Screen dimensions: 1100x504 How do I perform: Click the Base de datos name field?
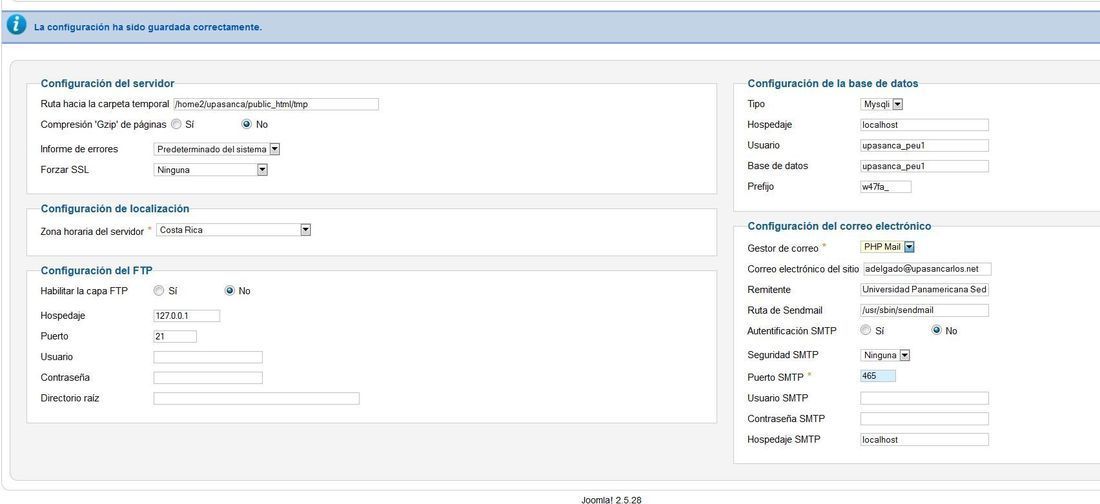(925, 166)
